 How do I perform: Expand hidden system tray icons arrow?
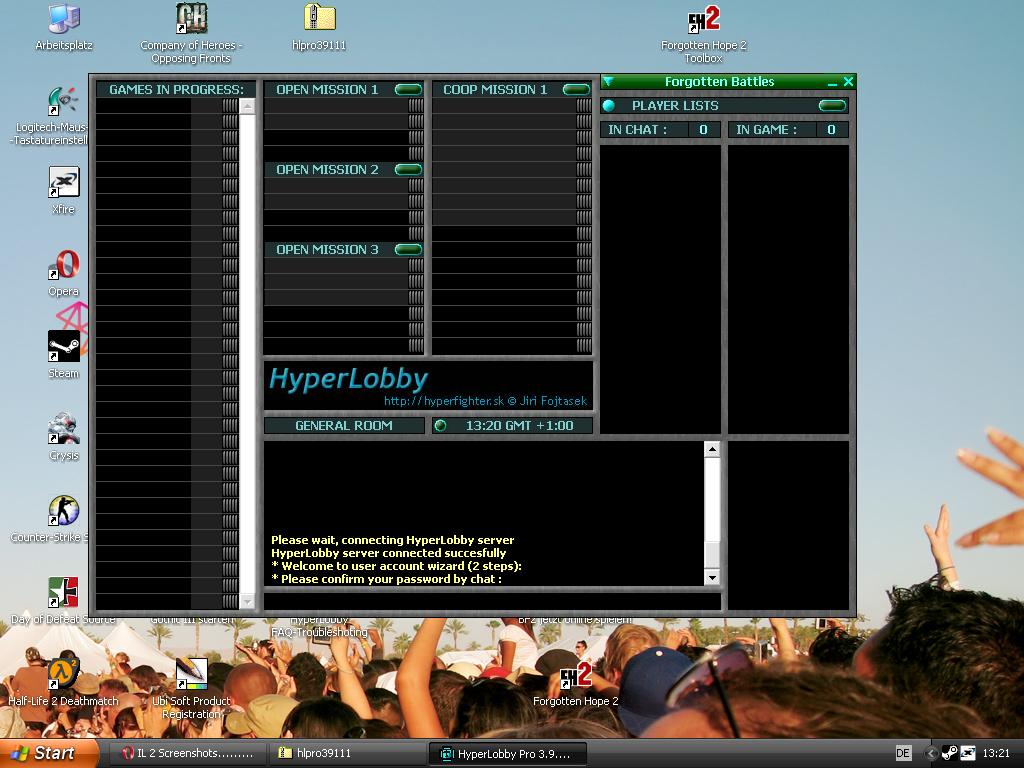click(x=932, y=754)
